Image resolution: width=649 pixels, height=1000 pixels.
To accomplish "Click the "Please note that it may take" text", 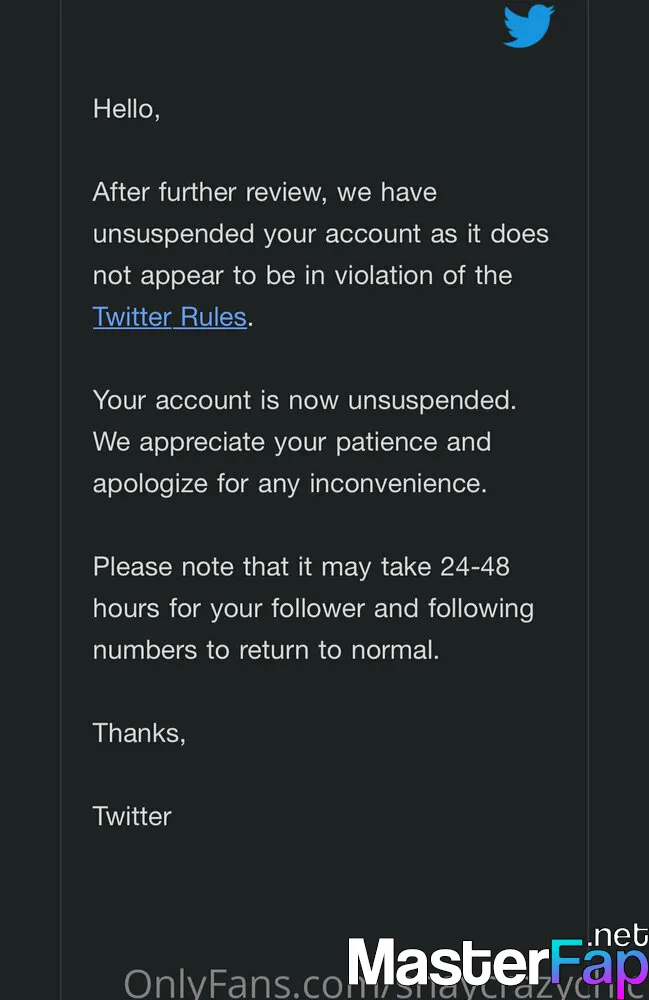I will pyautogui.click(x=232, y=567).
